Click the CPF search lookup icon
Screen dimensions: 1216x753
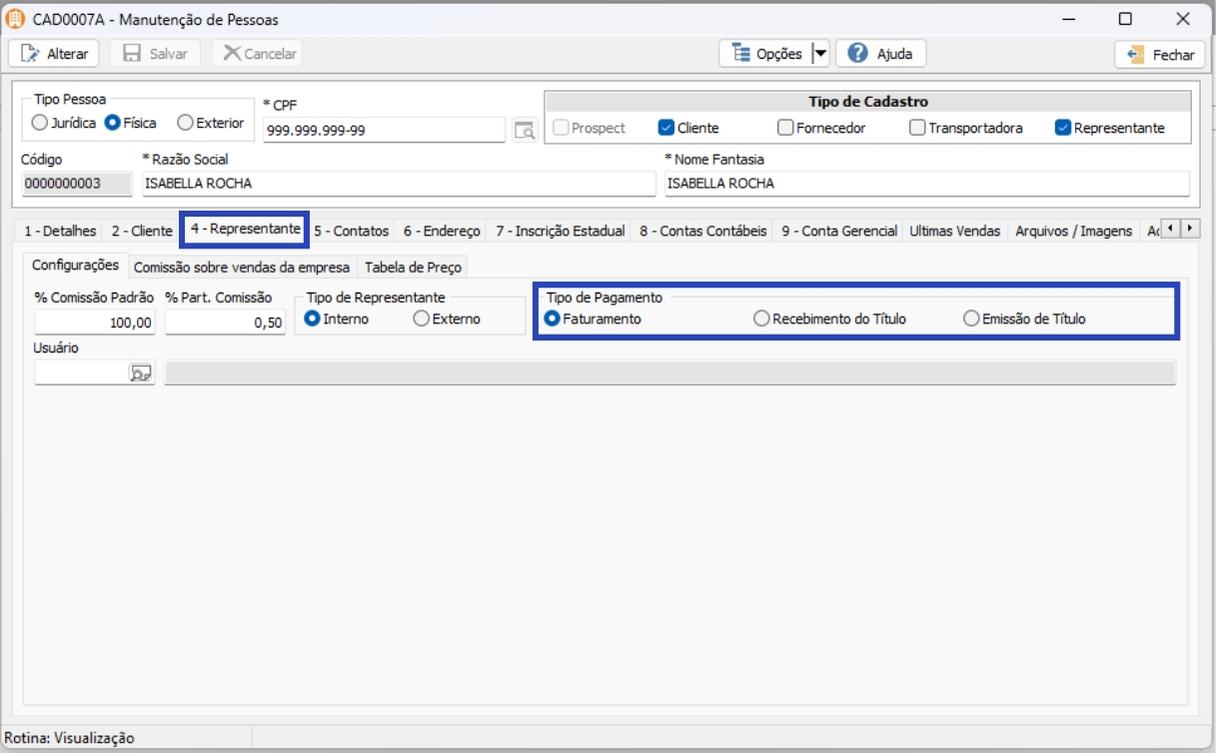524,130
